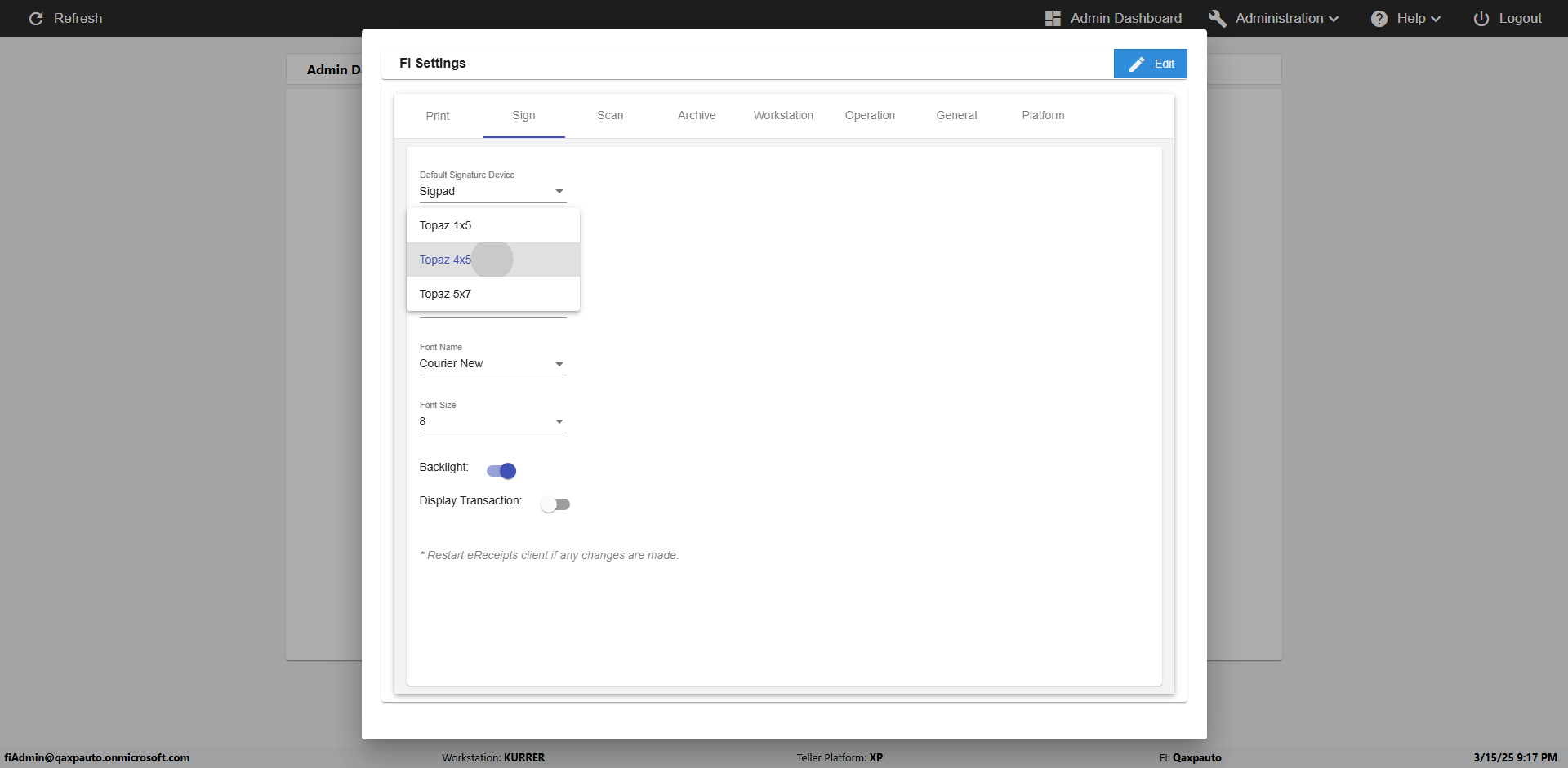This screenshot has width=1568, height=768.
Task: Click the FI Settings dialog title
Action: (433, 63)
